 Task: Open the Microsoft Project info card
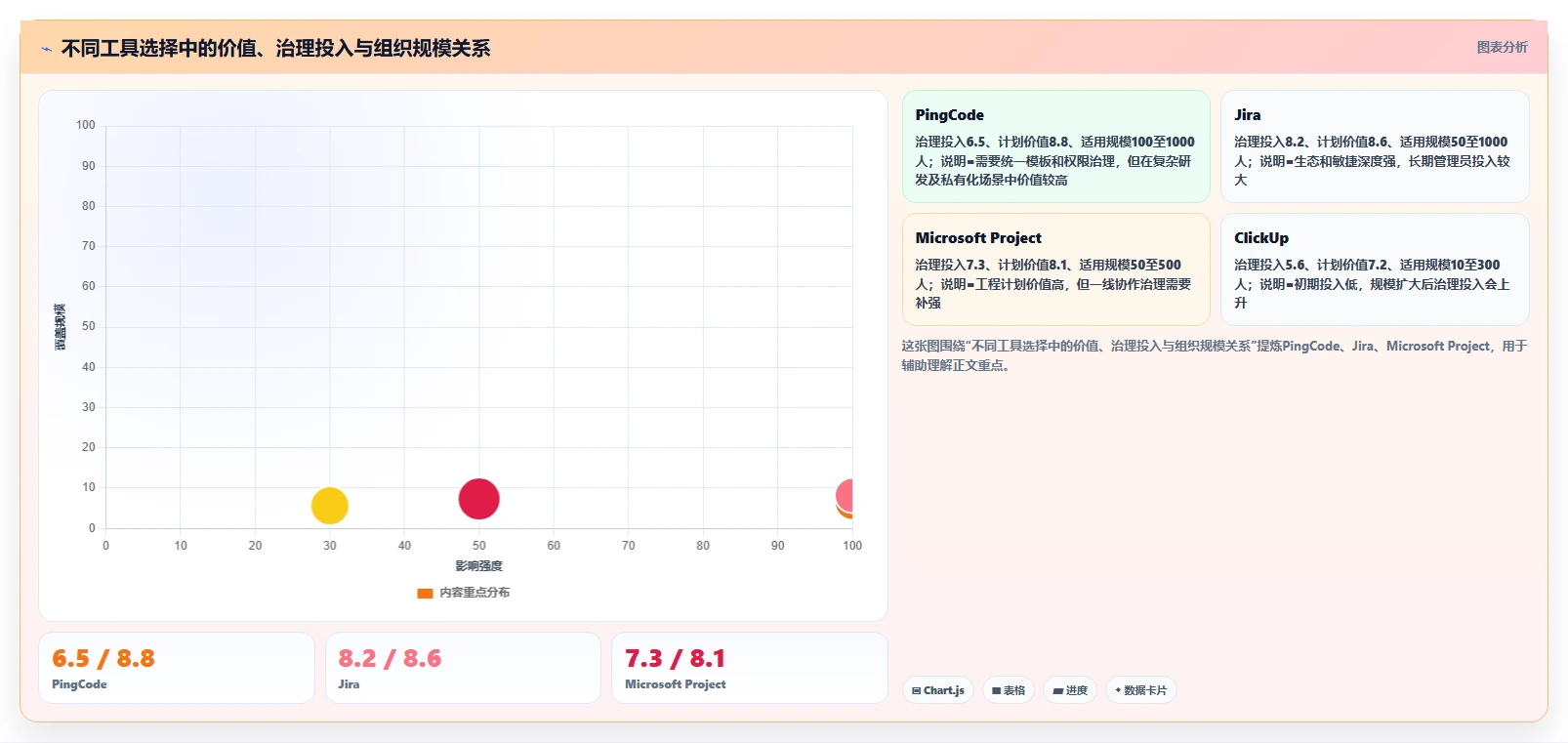1055,269
